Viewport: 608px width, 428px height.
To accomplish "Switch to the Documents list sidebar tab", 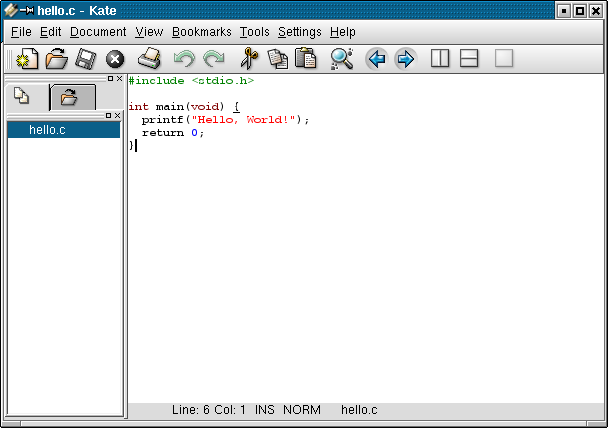I will (22, 96).
